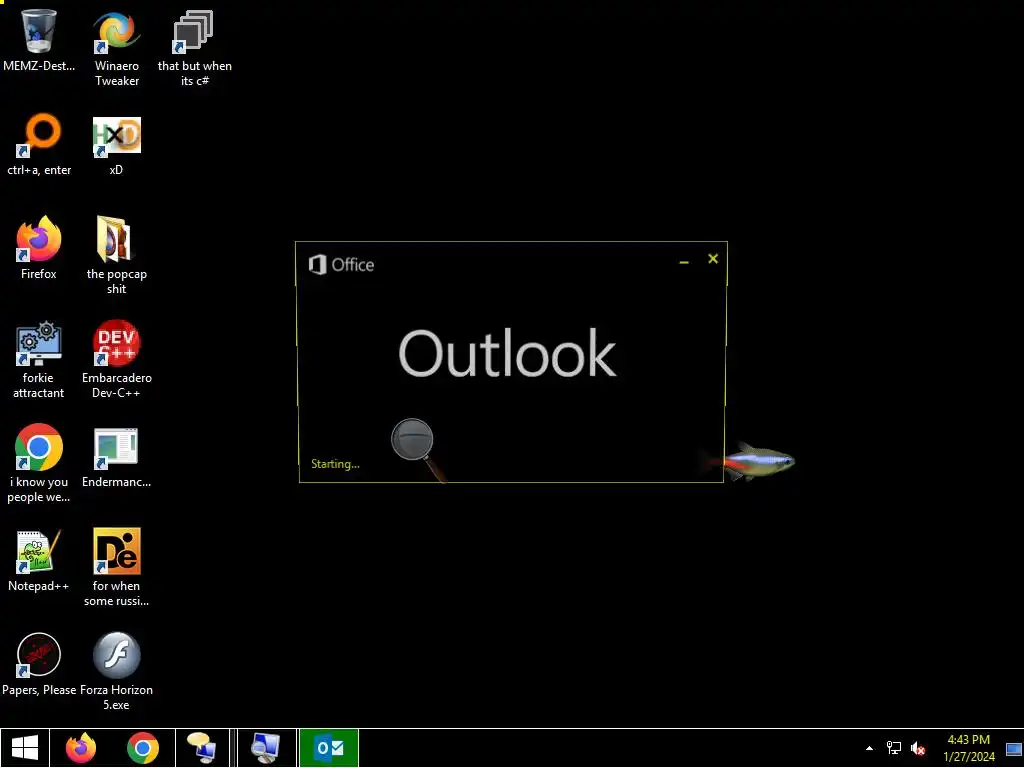This screenshot has width=1024, height=768.
Task: Click the 'Starting...' status text
Action: pyautogui.click(x=335, y=464)
